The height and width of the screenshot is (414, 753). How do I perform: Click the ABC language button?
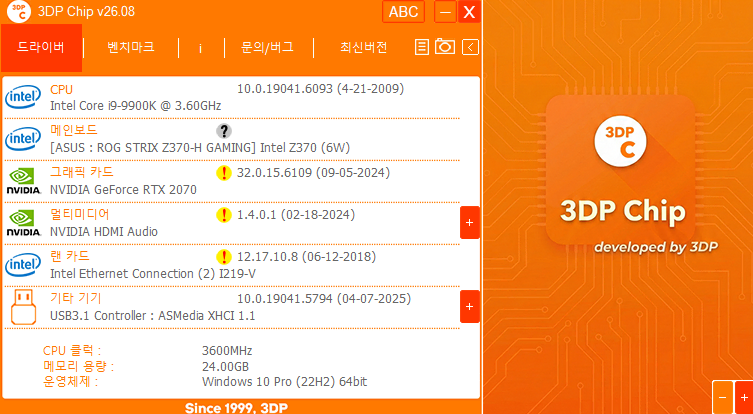click(403, 12)
